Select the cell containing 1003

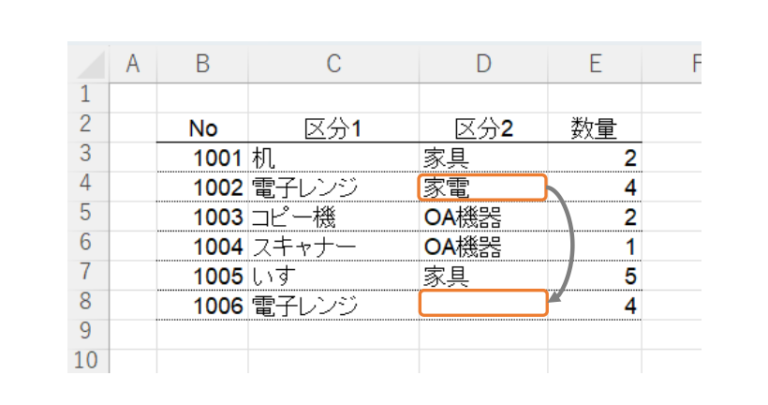(203, 217)
